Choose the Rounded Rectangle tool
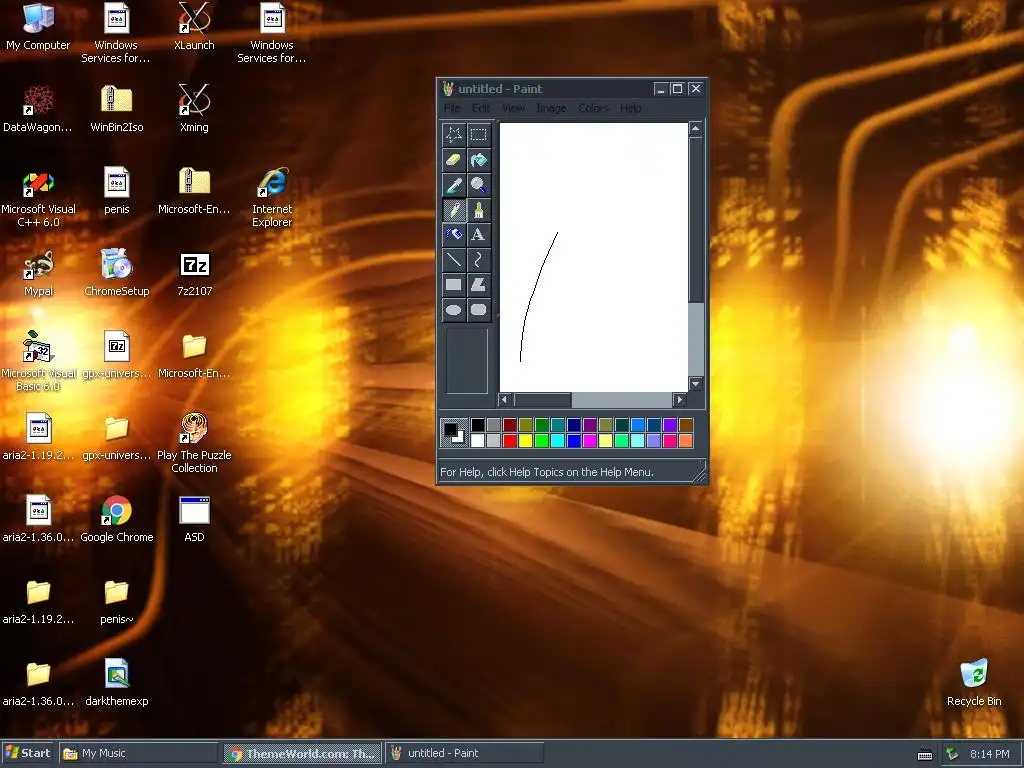Screen dimensions: 1024x768 (x=479, y=310)
